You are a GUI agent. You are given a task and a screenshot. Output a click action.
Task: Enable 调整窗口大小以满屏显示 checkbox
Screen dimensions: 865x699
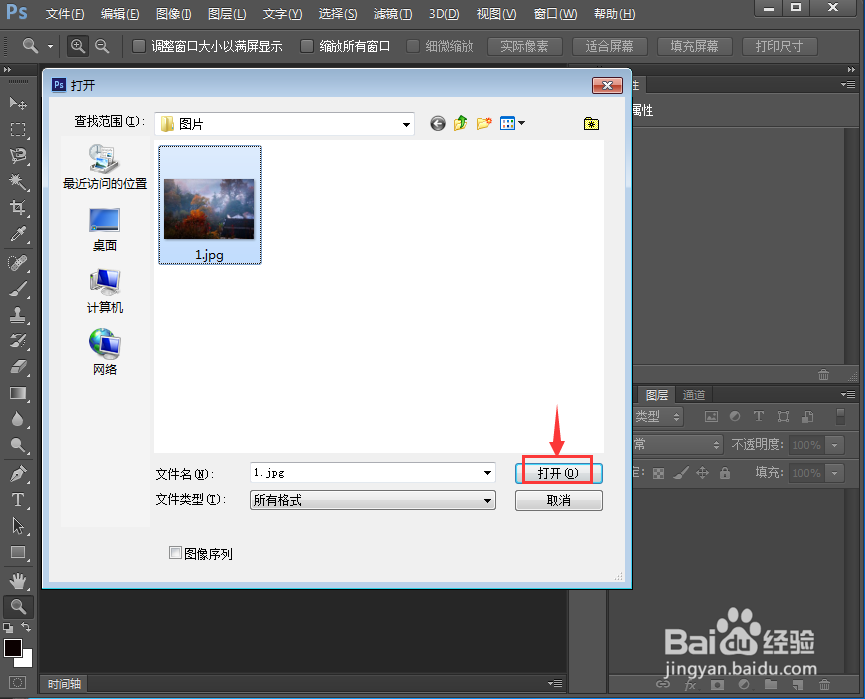(139, 46)
